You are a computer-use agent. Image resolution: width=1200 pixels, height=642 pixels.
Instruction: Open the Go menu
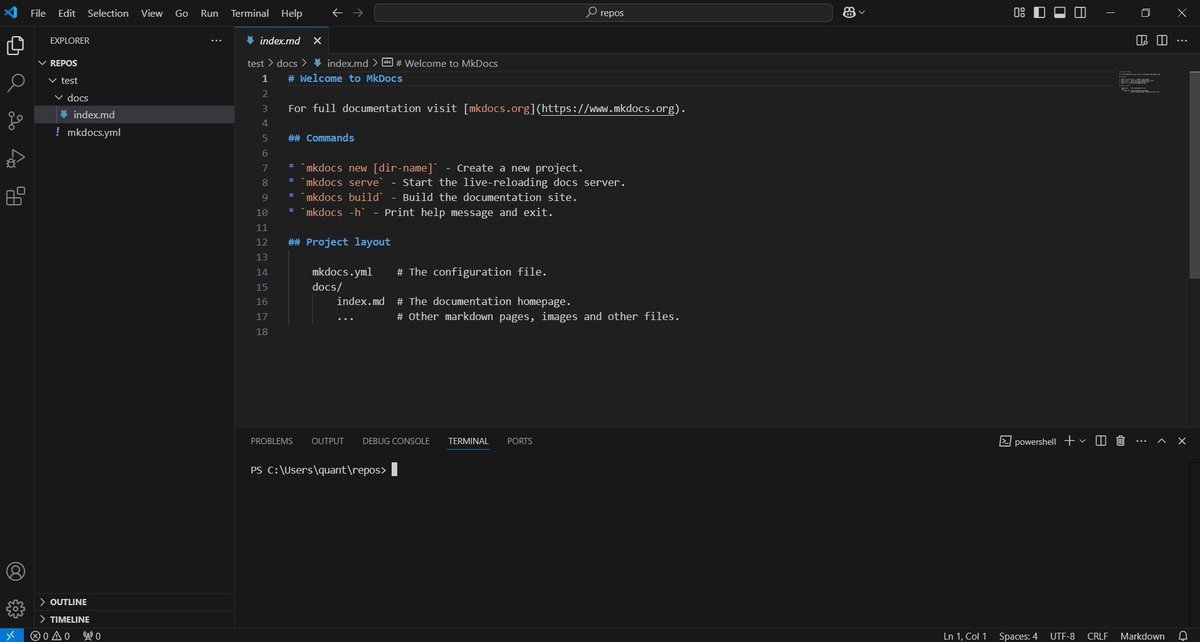182,13
